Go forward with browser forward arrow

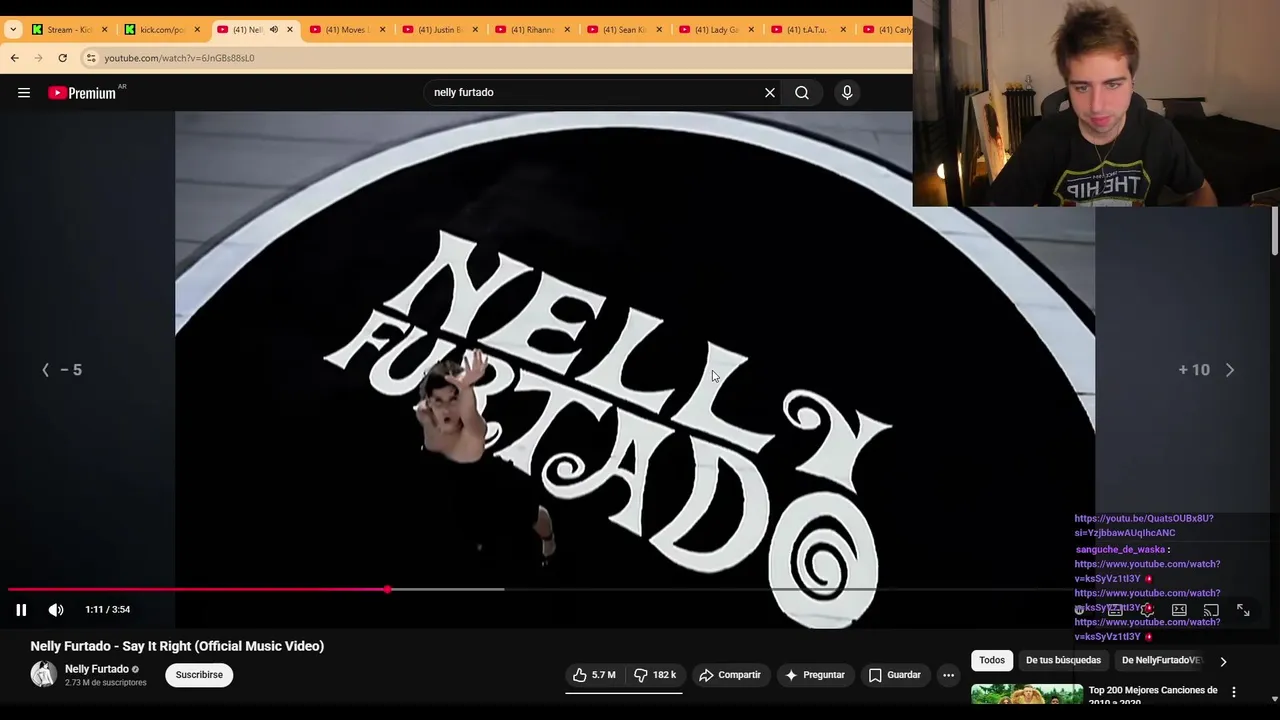click(x=39, y=58)
